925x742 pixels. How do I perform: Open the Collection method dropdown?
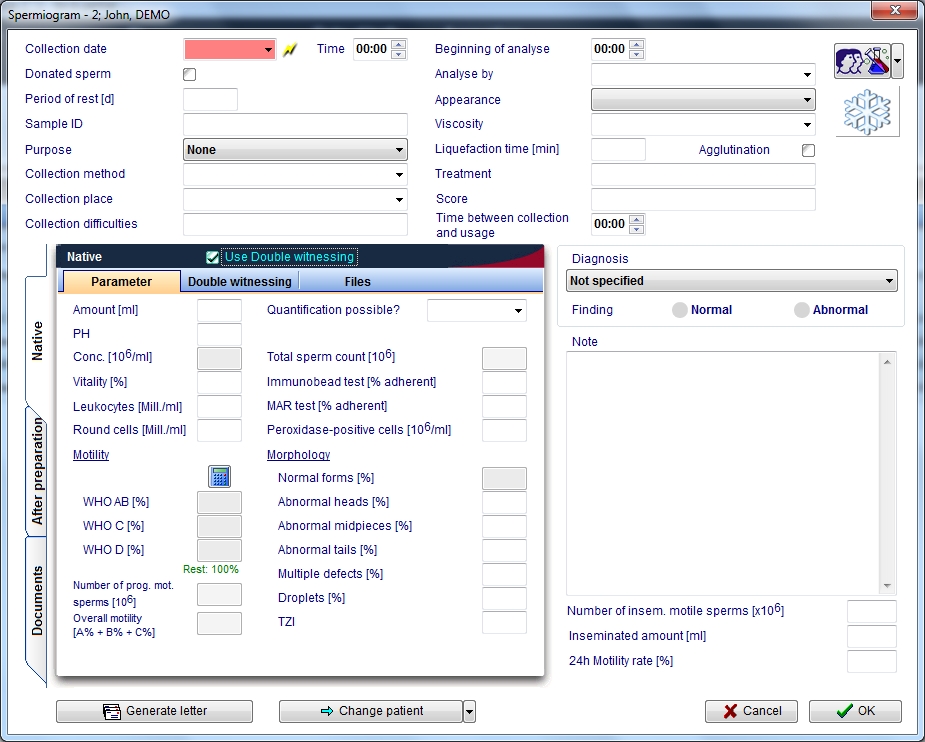(296, 175)
